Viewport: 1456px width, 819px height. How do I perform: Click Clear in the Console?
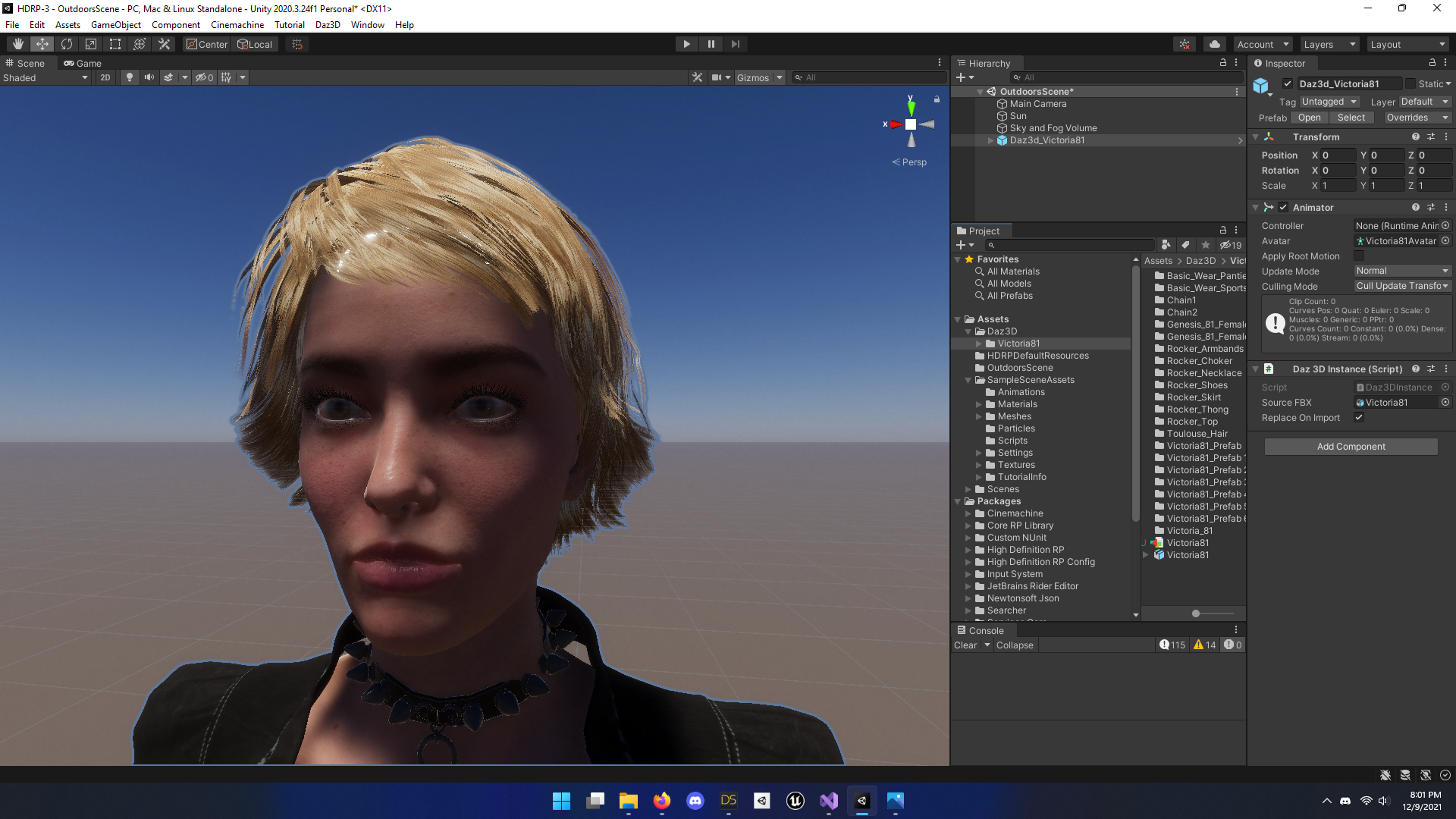coord(965,645)
